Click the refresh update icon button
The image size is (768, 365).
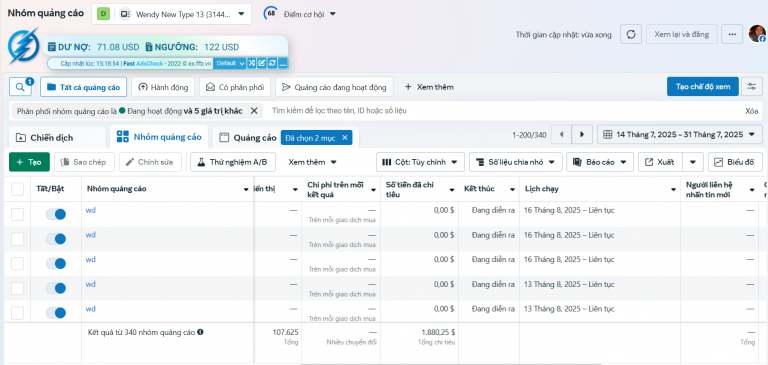coord(631,34)
